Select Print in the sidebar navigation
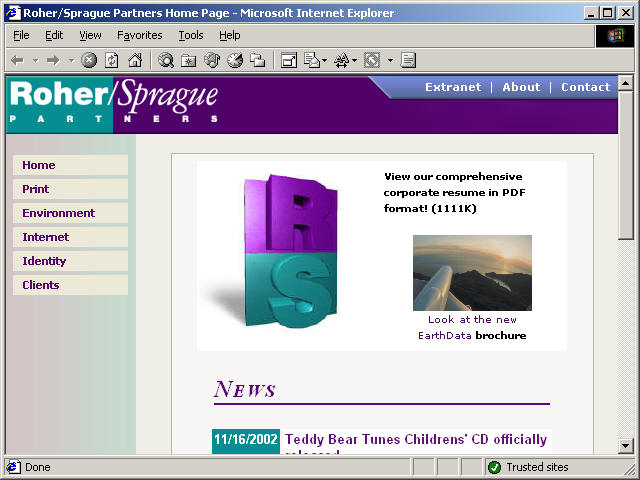 click(70, 189)
